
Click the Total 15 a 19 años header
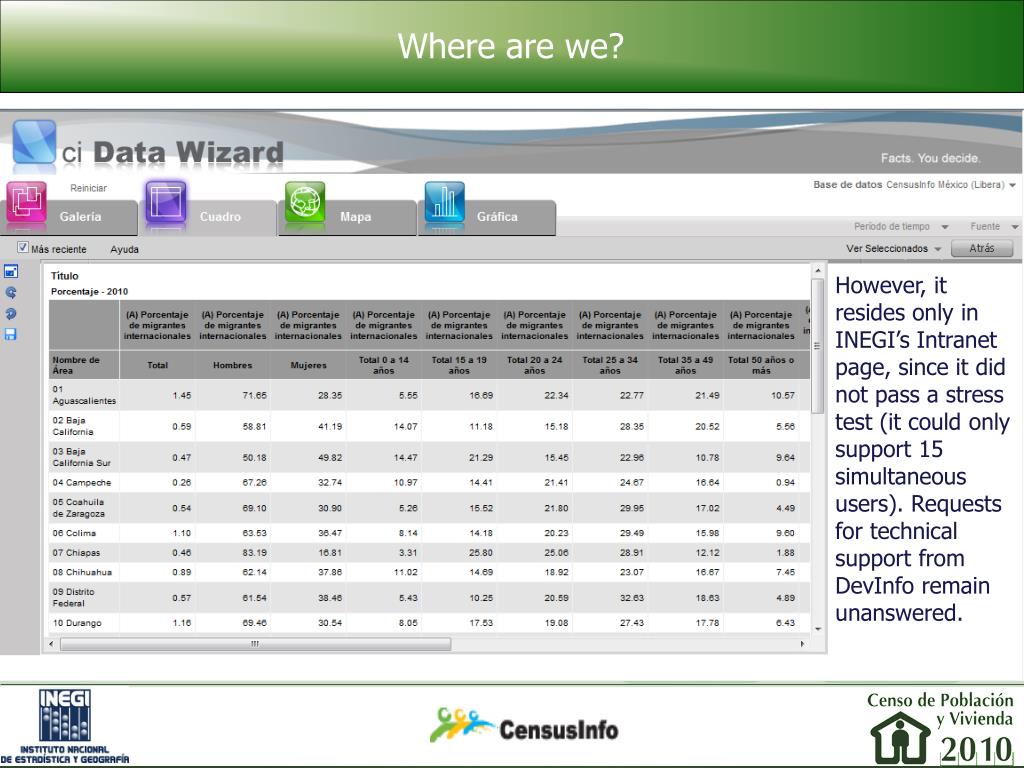coord(459,365)
